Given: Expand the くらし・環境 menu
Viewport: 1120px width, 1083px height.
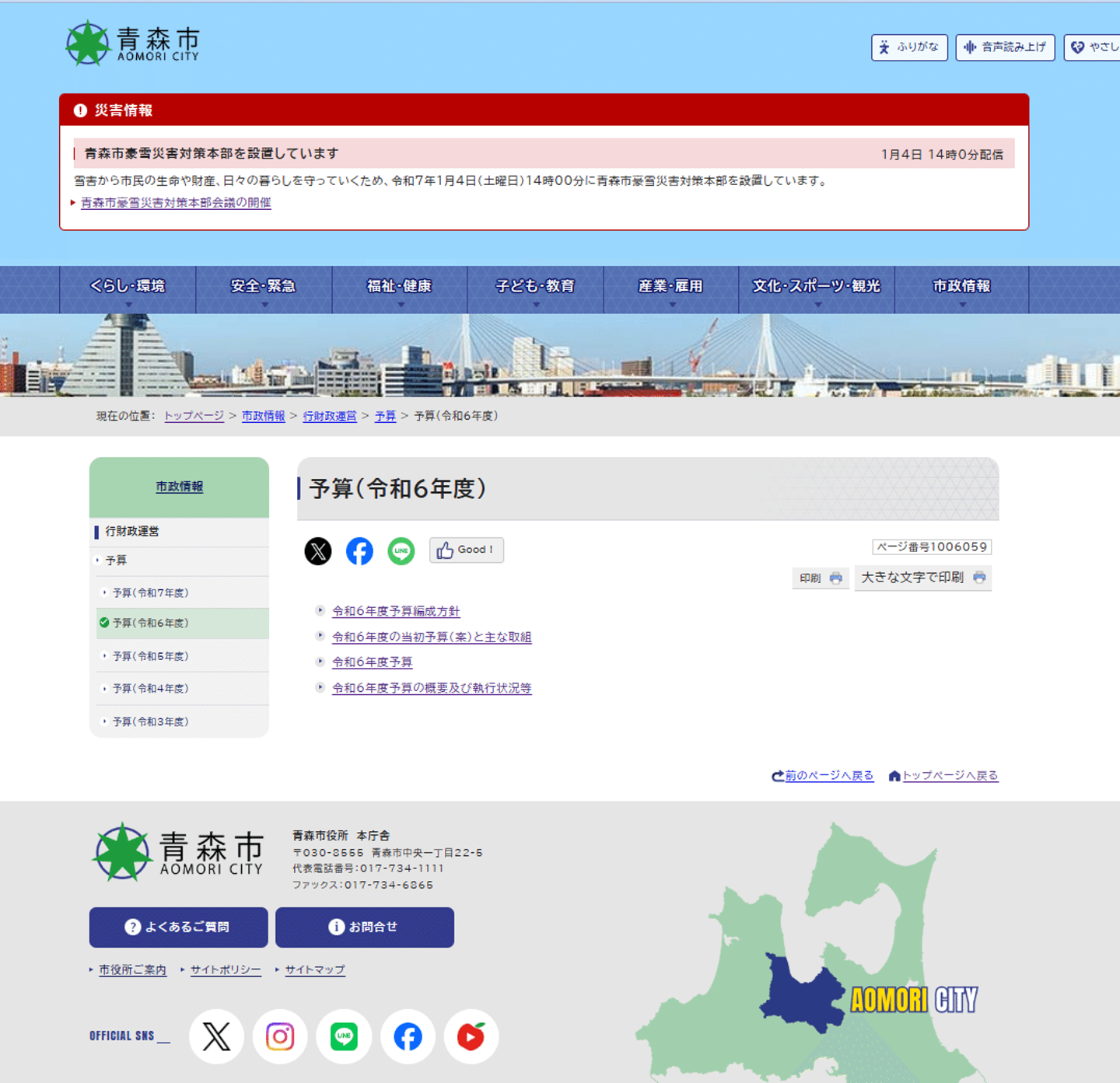Looking at the screenshot, I should [x=128, y=289].
